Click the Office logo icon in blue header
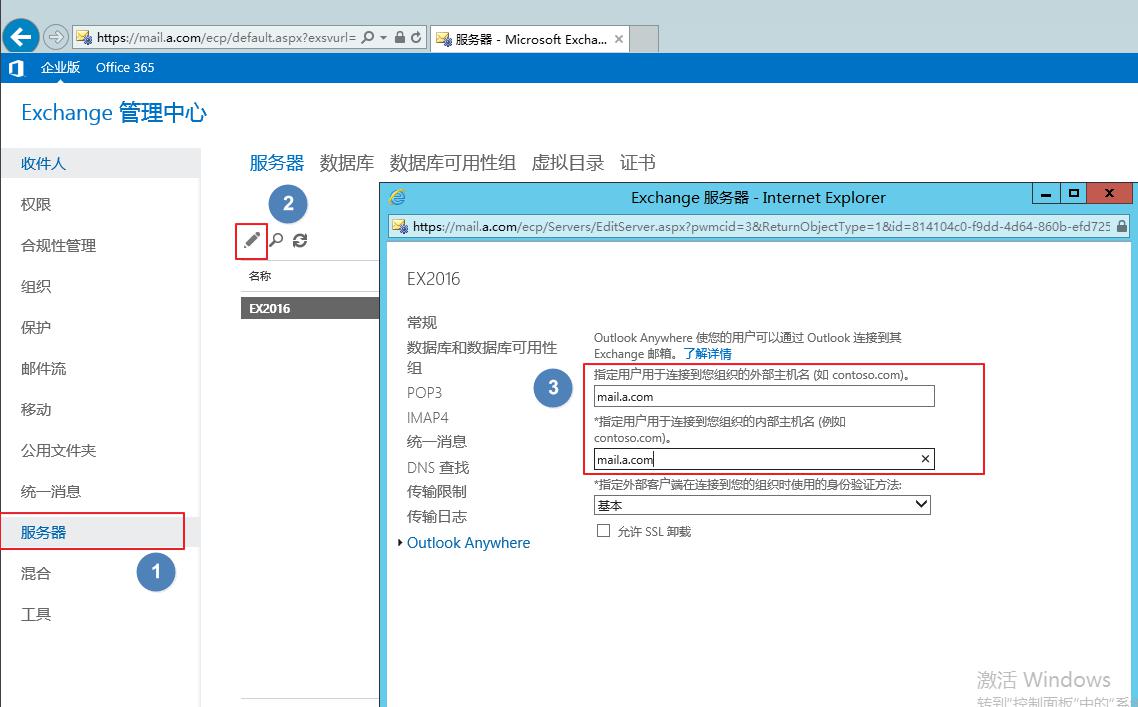1138x707 pixels. (16, 68)
